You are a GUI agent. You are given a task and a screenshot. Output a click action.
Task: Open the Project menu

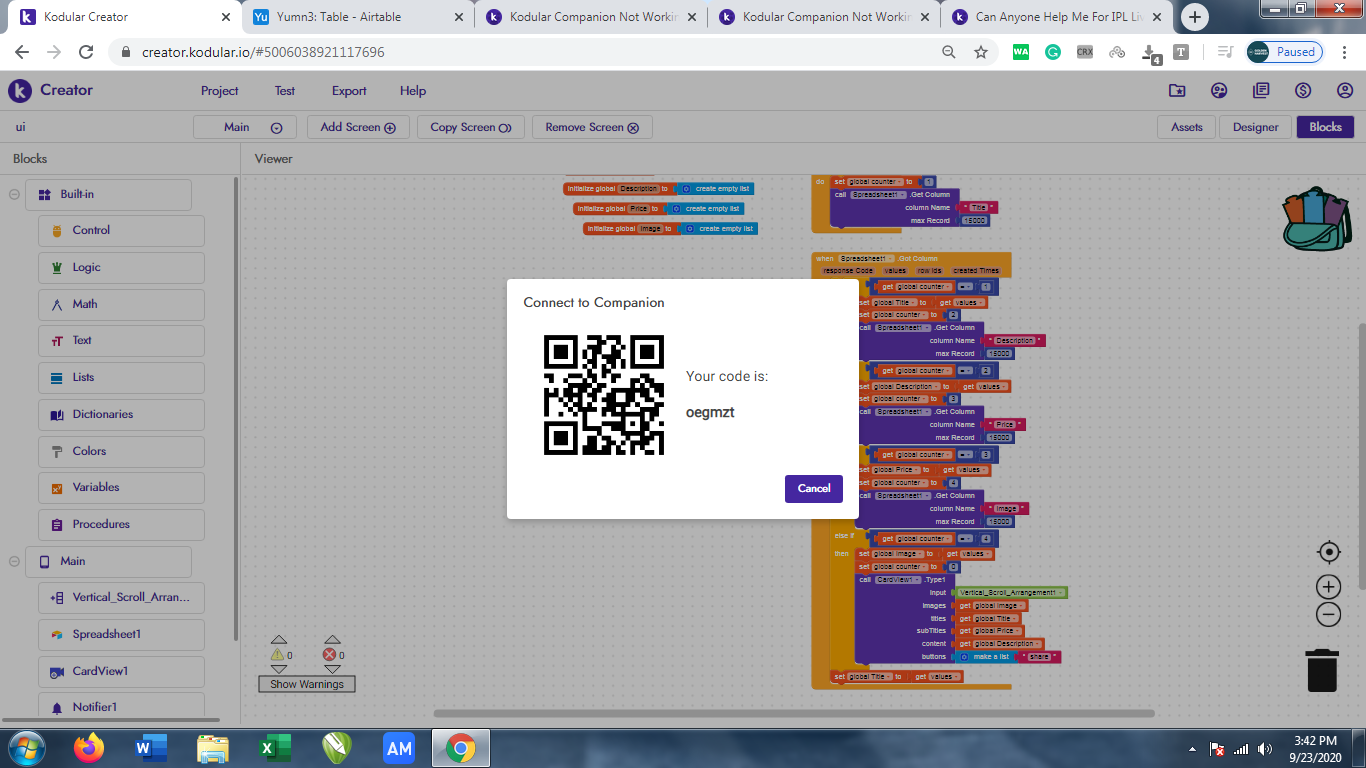click(219, 90)
